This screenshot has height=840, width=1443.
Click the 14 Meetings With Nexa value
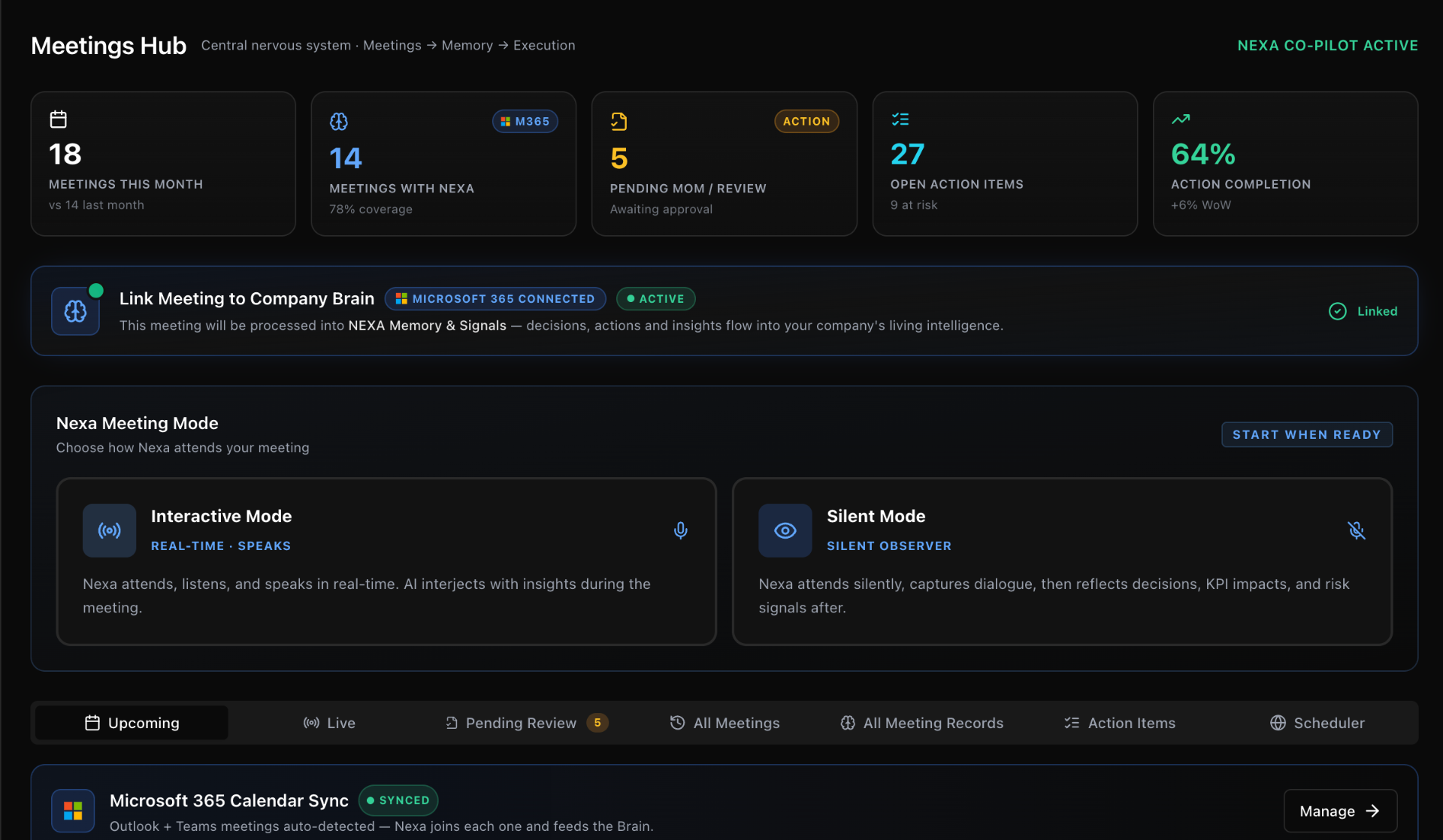(x=346, y=159)
